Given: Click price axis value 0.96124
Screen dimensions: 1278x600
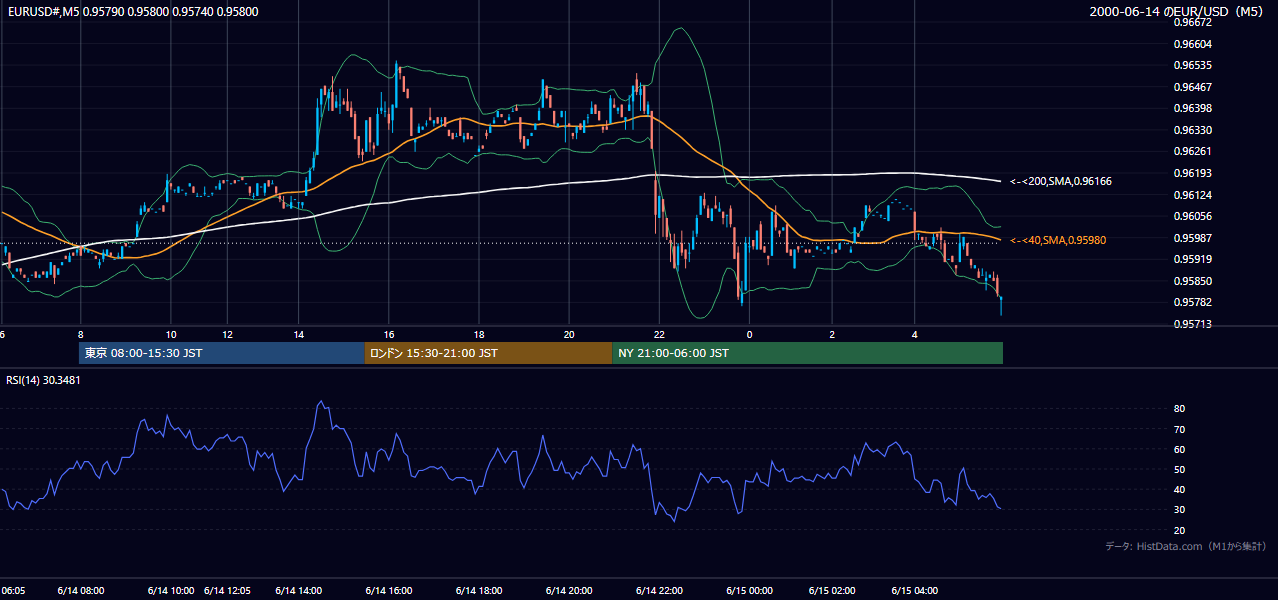Looking at the screenshot, I should tap(1192, 194).
